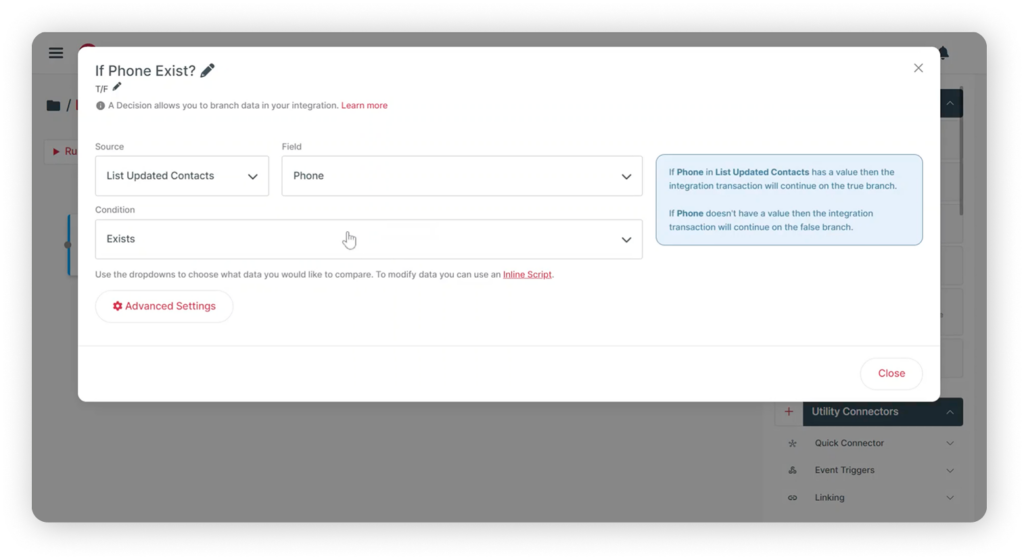Open the Condition dropdown showing Exists
This screenshot has width=1024, height=559.
[x=368, y=239]
